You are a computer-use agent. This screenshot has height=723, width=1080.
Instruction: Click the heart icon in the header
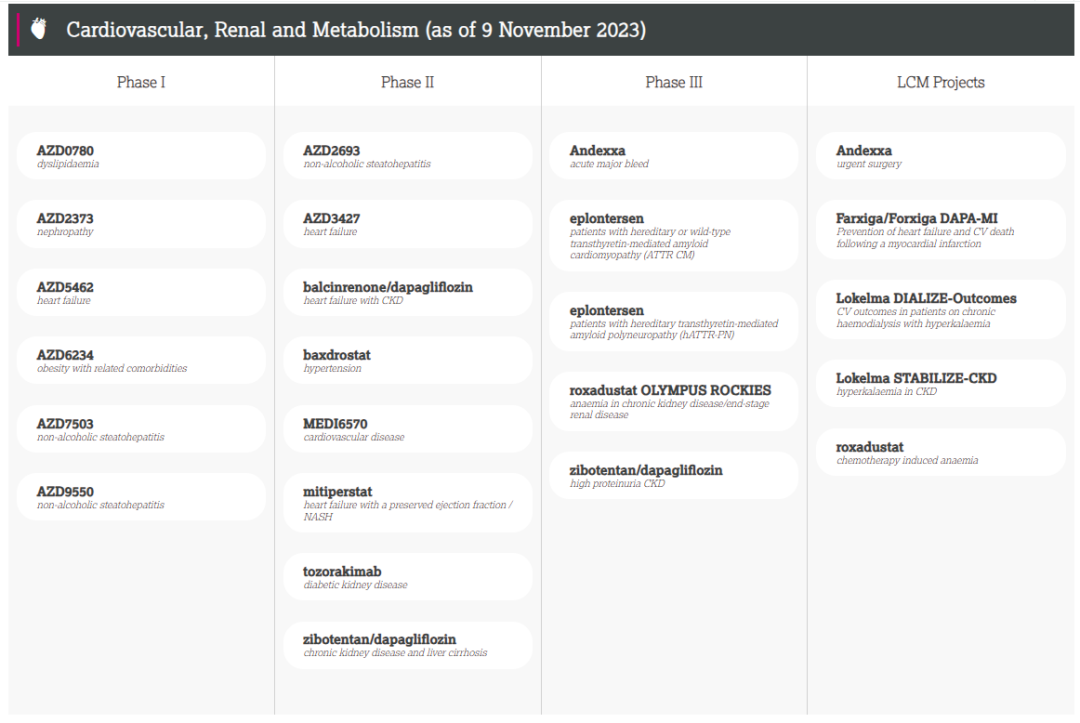coord(39,29)
